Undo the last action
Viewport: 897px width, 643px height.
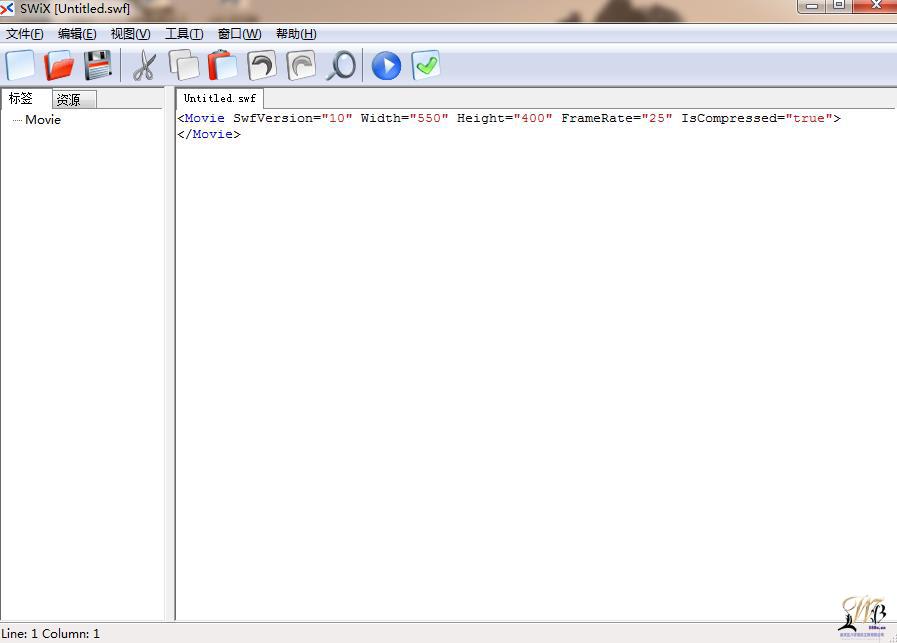click(262, 66)
